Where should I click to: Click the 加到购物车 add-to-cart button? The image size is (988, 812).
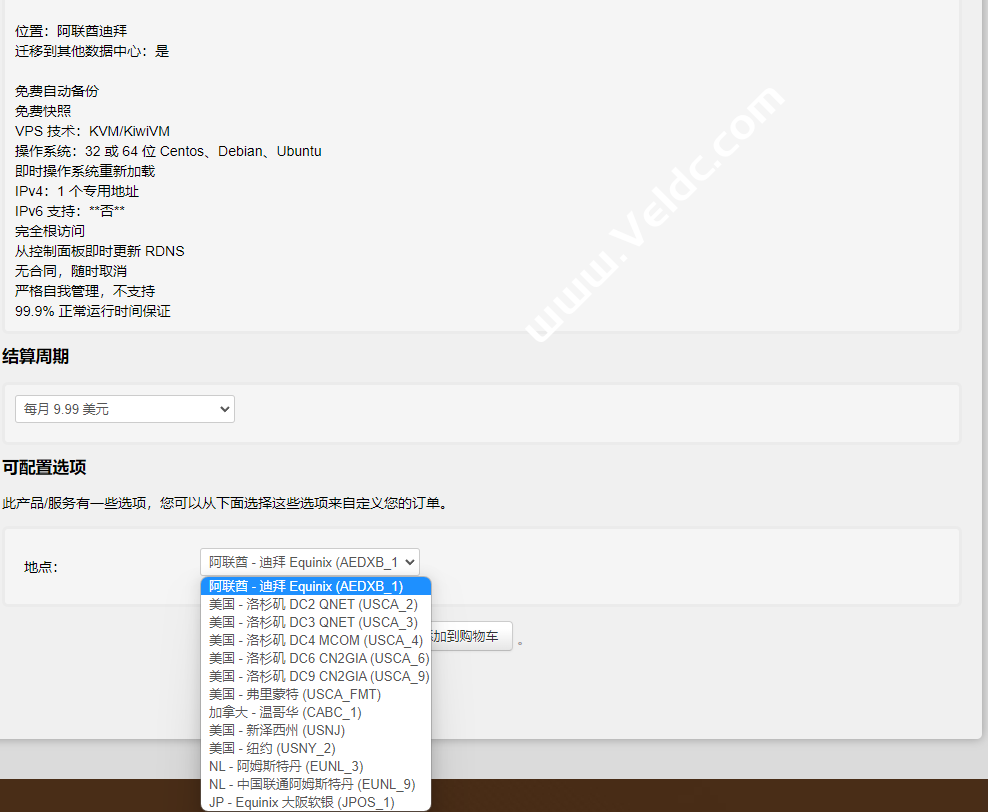click(x=472, y=636)
